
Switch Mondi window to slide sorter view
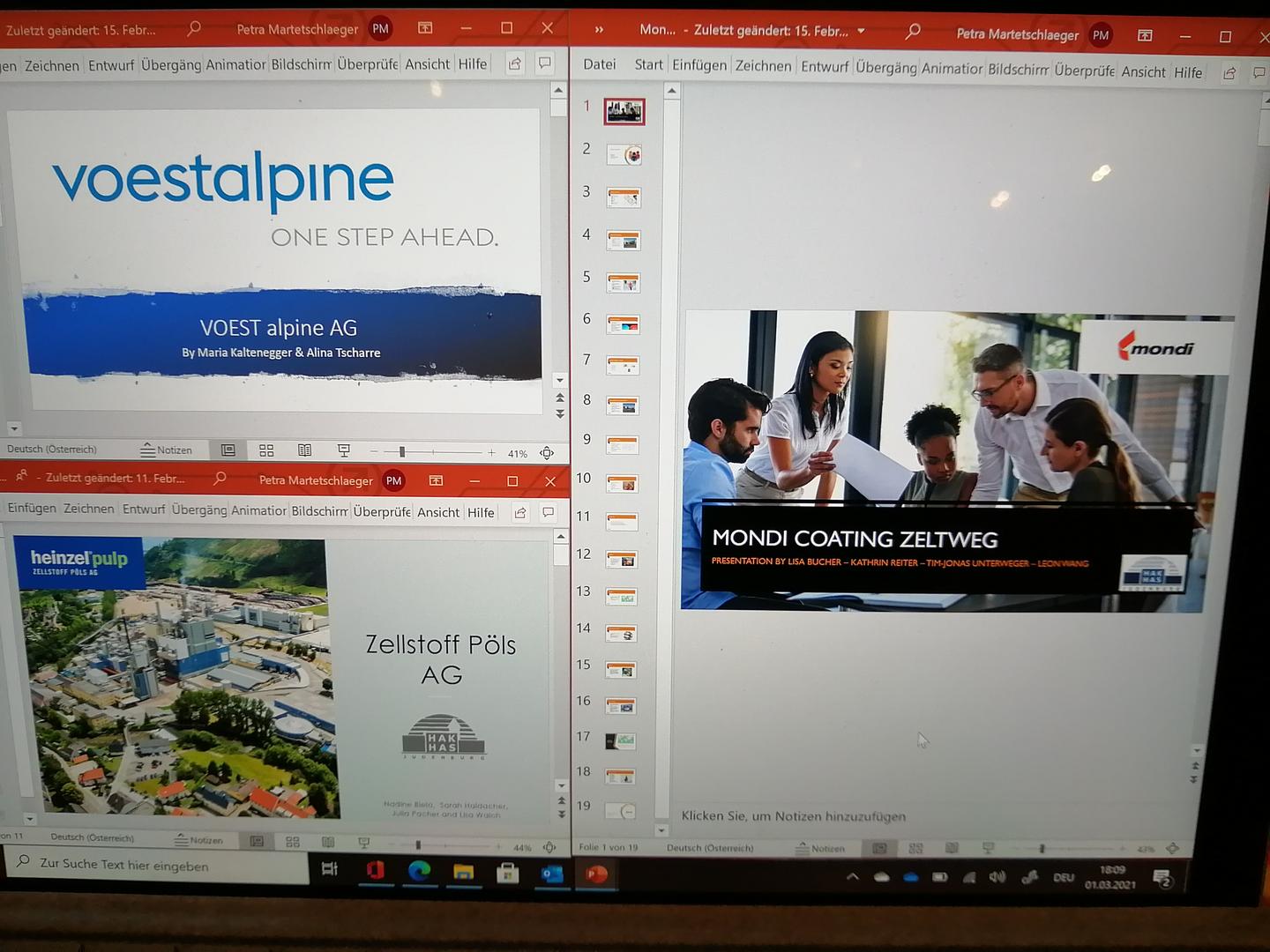coord(915,848)
